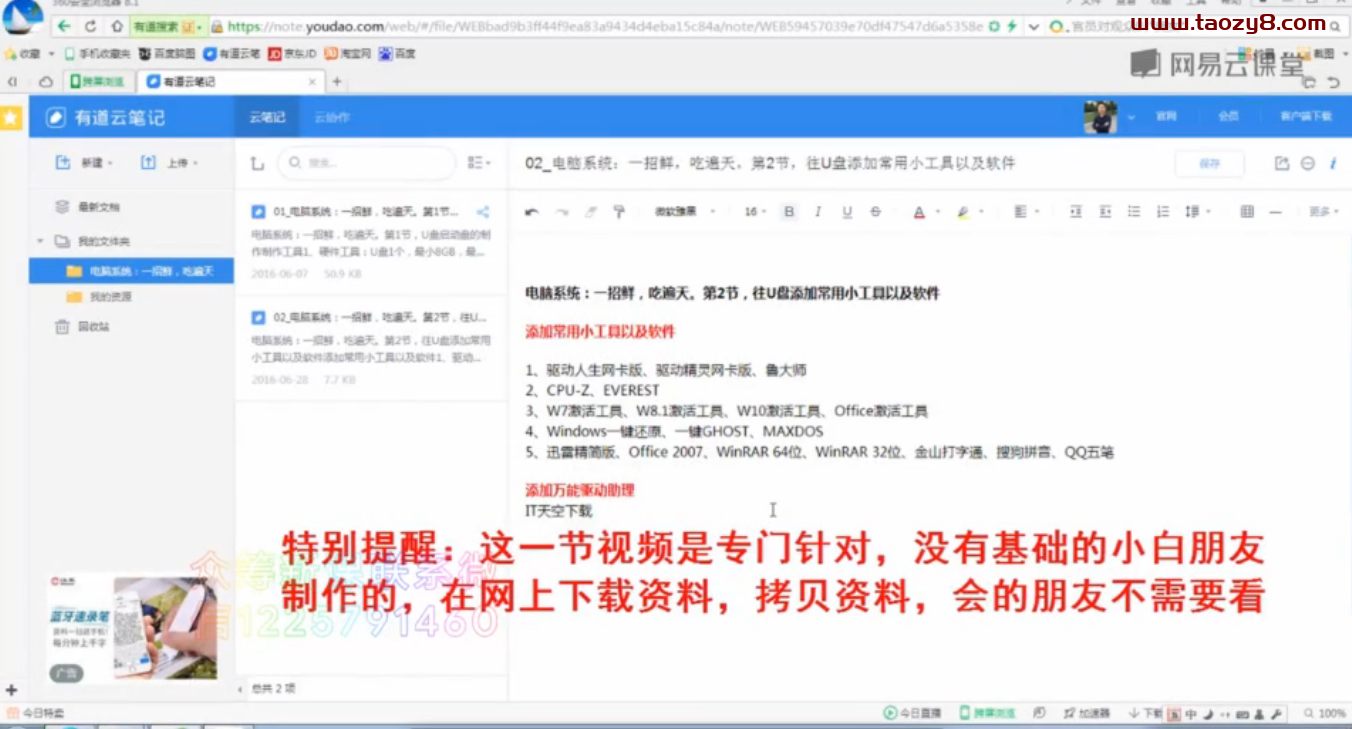Go up one folder level icon
Image resolution: width=1352 pixels, height=729 pixels.
257,163
